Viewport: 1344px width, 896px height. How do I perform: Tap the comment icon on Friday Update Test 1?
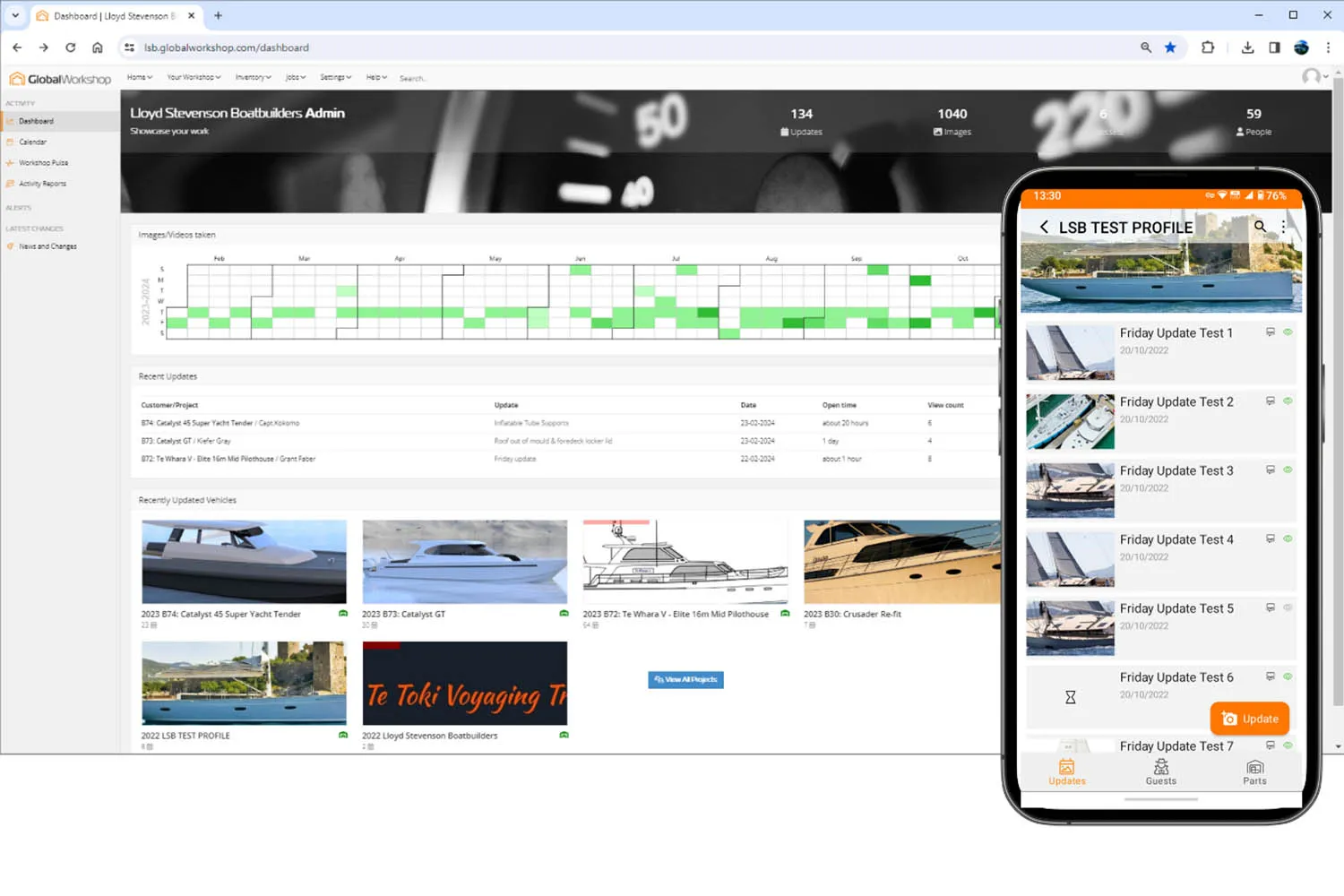[1270, 332]
